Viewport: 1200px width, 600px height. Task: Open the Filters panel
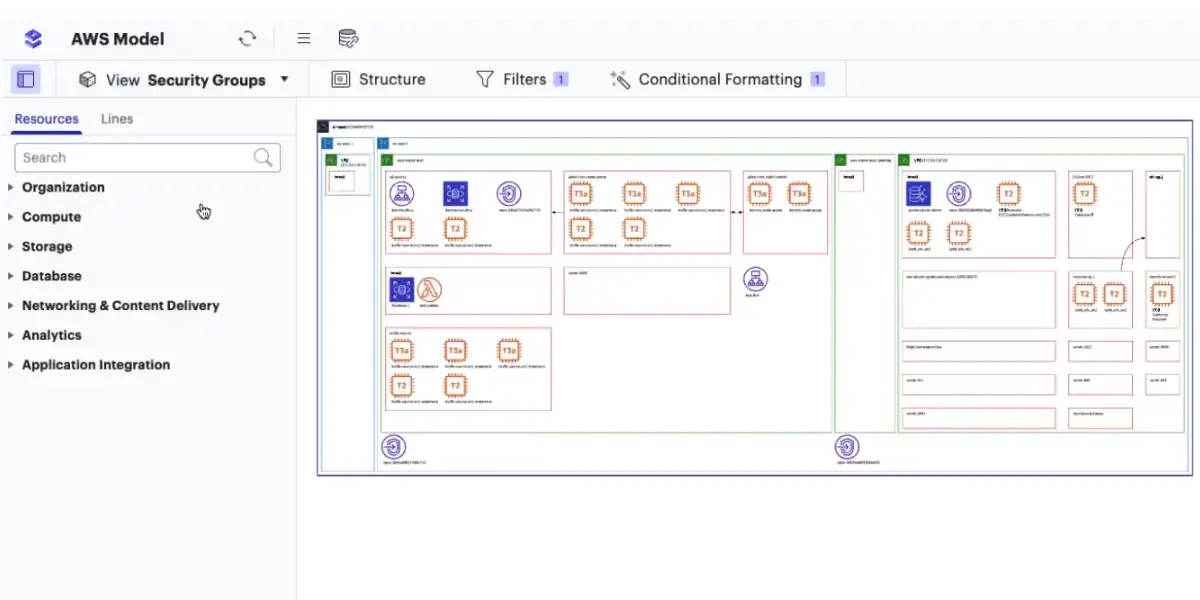(x=521, y=79)
